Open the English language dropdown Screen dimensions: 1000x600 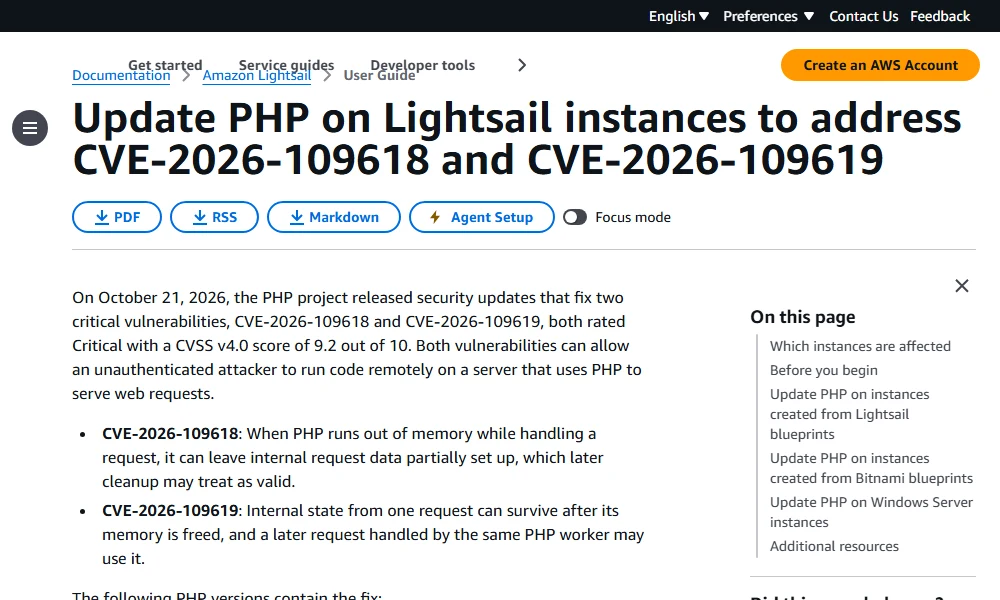click(679, 16)
